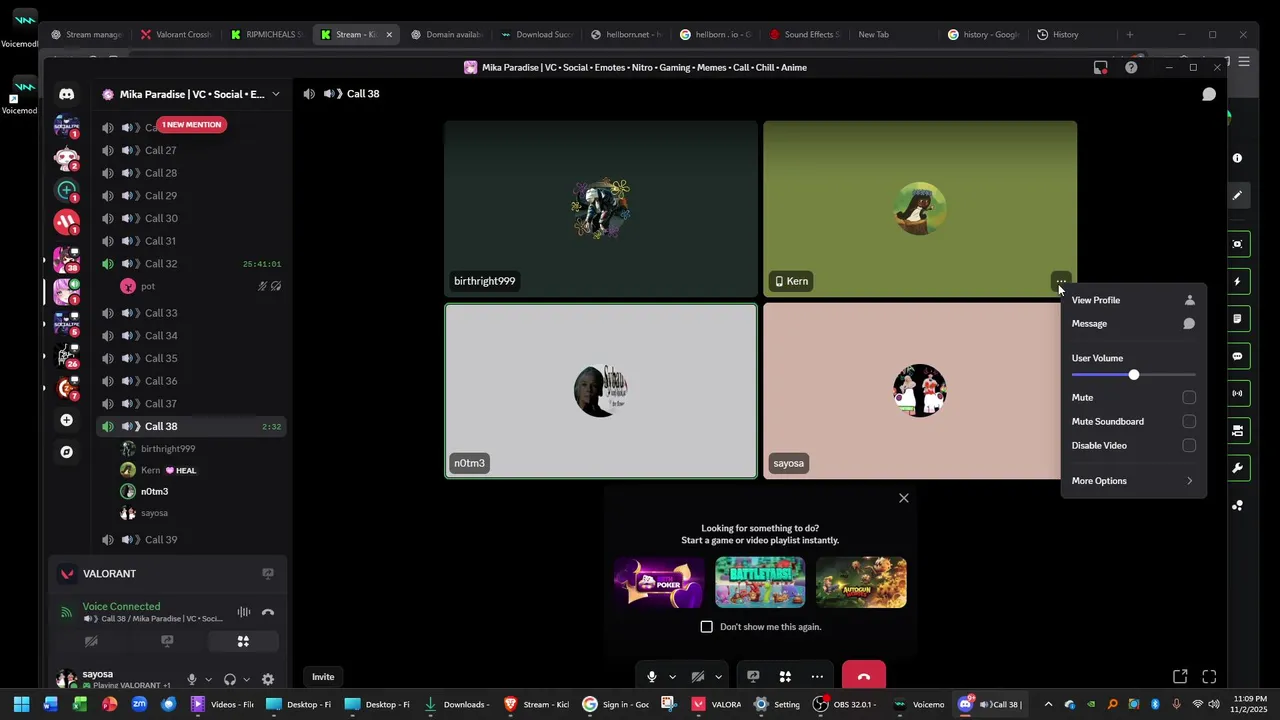Close the activity suggestions panel

pyautogui.click(x=904, y=498)
